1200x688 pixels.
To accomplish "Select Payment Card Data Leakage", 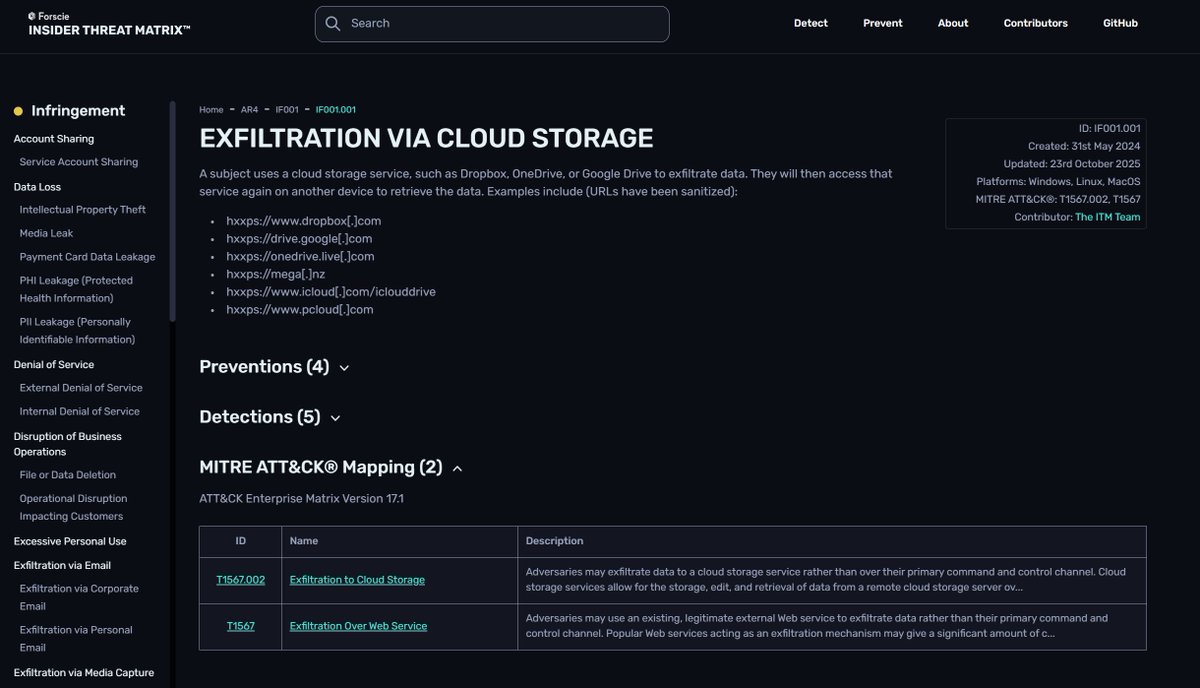I will pos(88,257).
